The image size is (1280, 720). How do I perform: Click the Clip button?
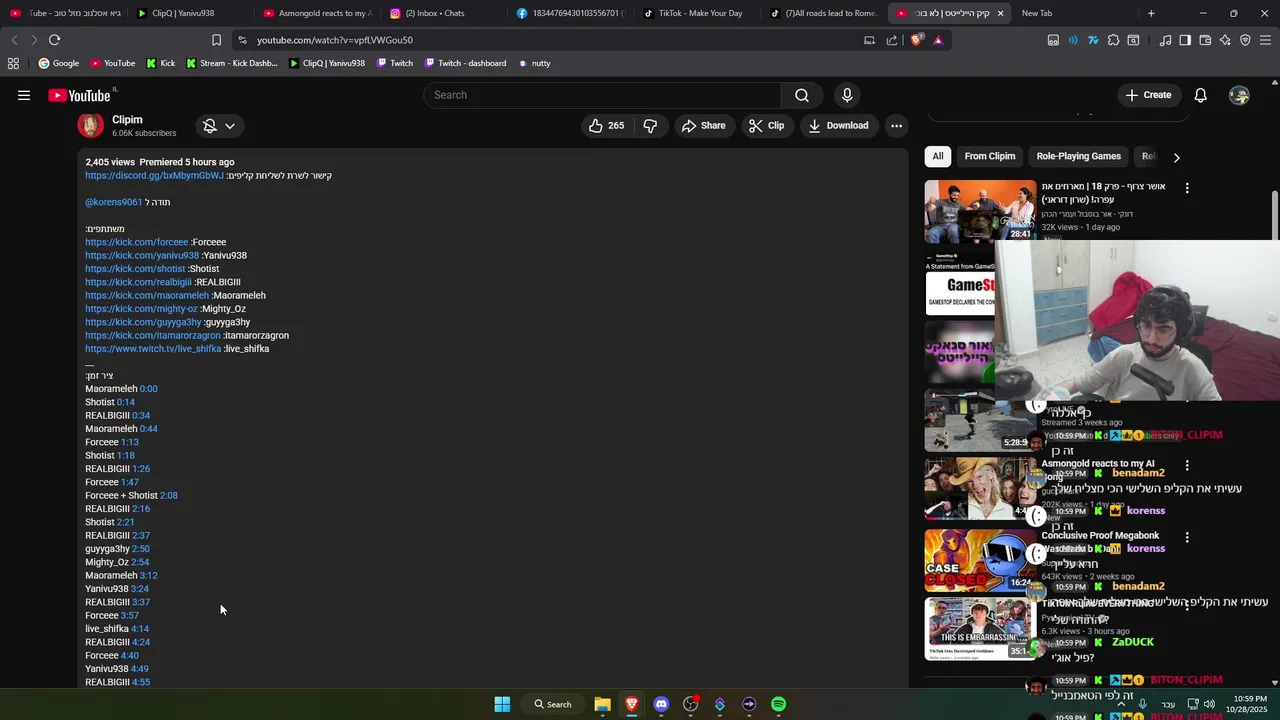click(x=767, y=126)
